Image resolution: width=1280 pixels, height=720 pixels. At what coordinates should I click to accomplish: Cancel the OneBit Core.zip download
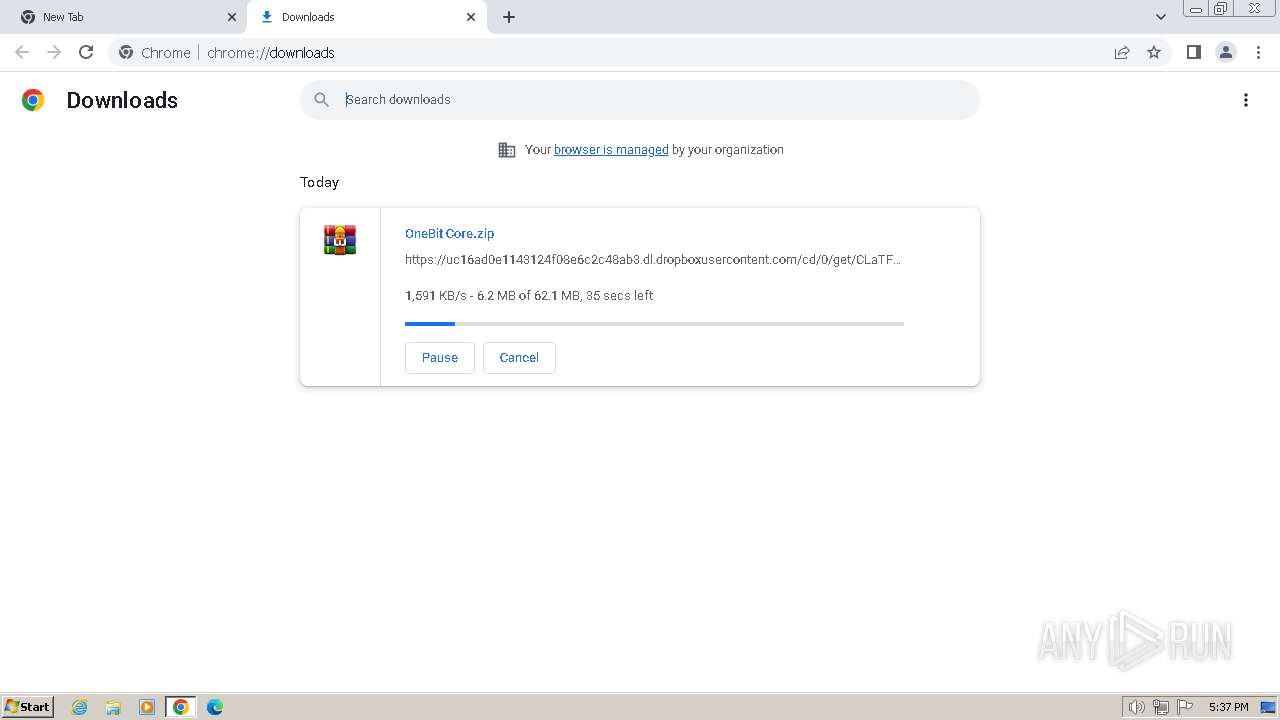[519, 357]
